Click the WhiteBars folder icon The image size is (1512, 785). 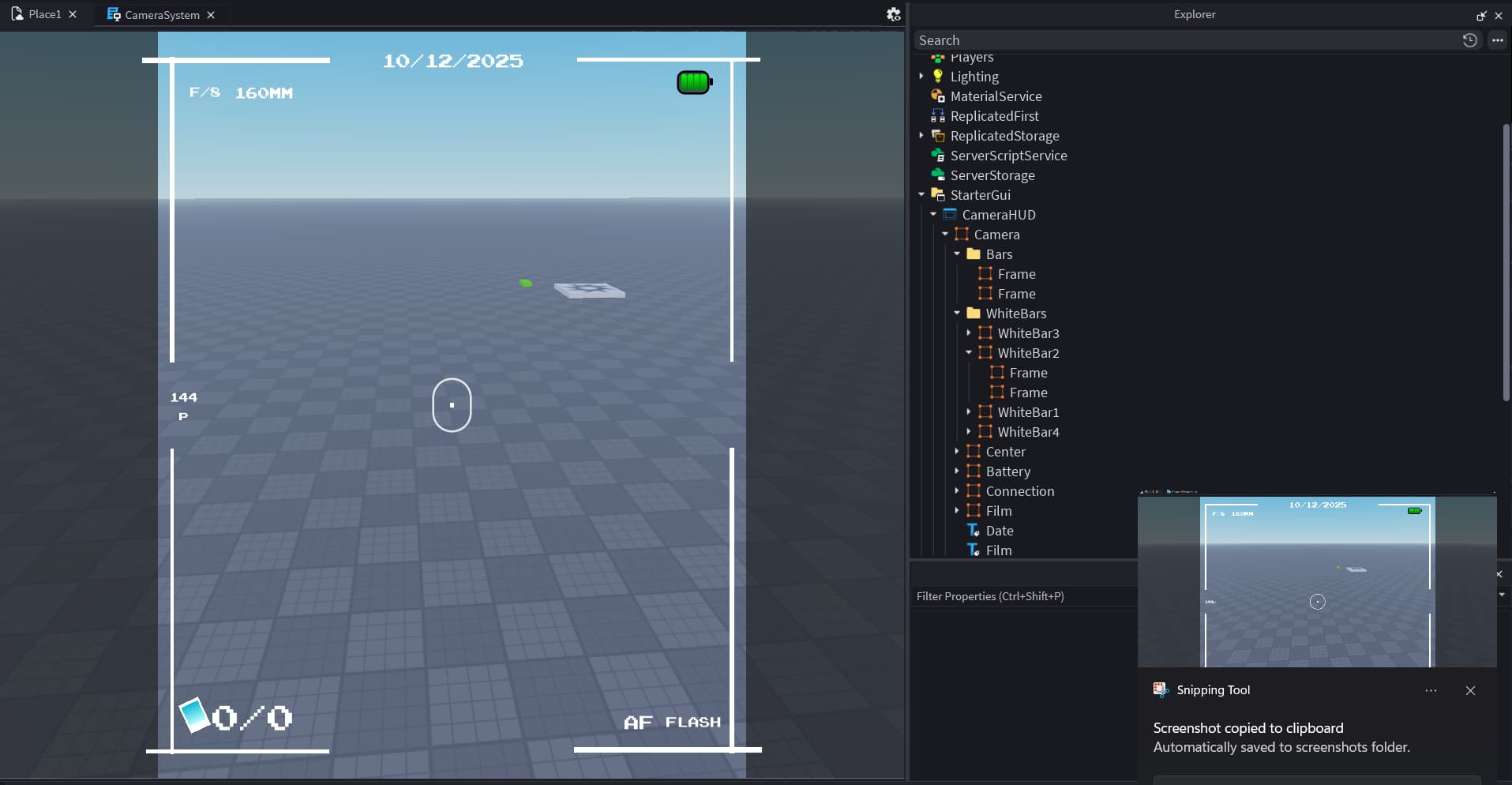point(974,313)
